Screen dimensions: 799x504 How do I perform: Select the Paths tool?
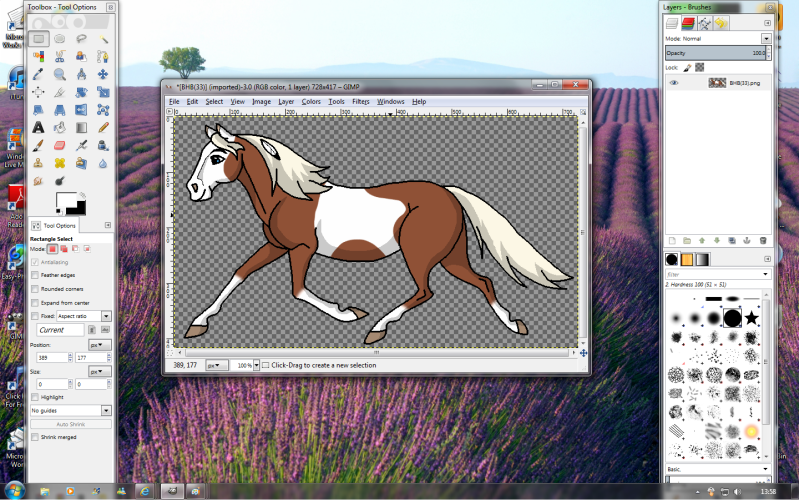point(103,56)
